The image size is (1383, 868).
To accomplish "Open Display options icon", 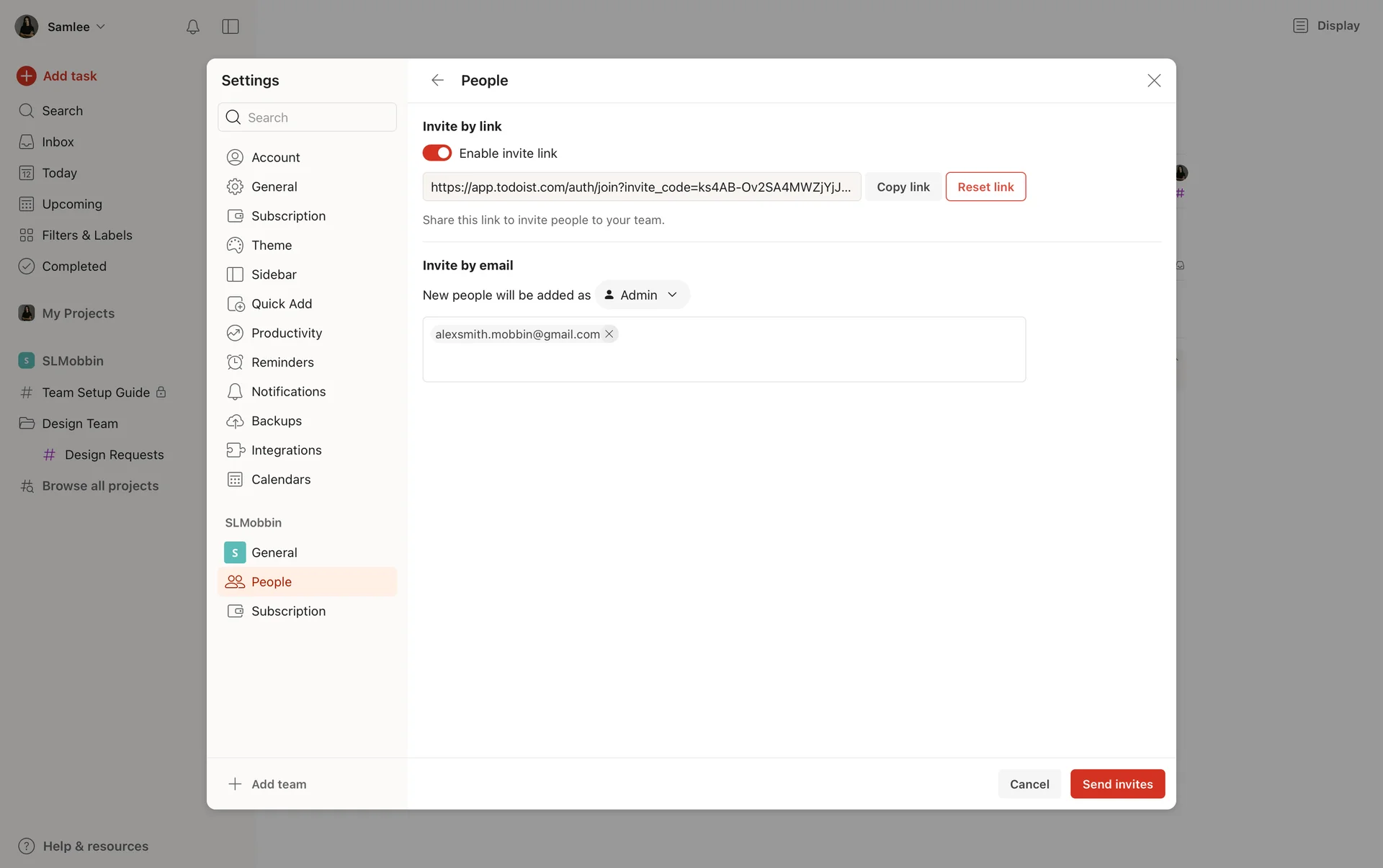I will click(1300, 26).
